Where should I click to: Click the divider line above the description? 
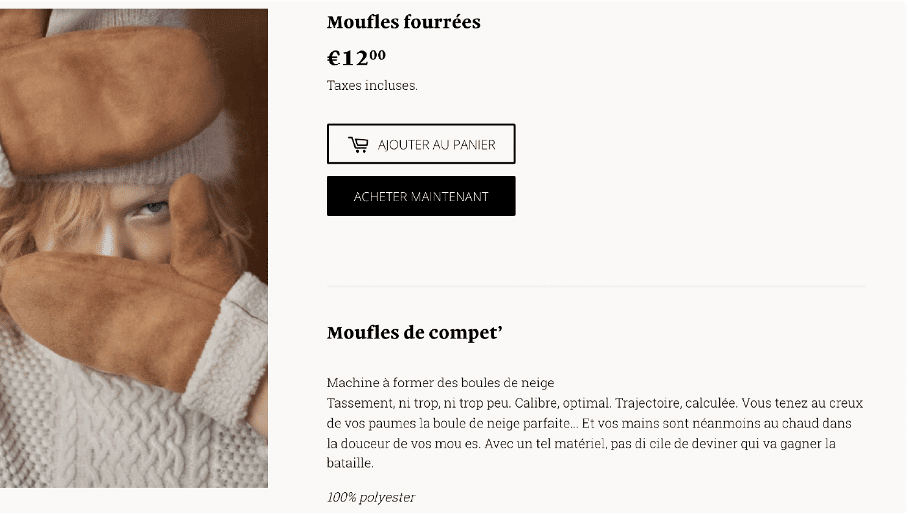[596, 286]
